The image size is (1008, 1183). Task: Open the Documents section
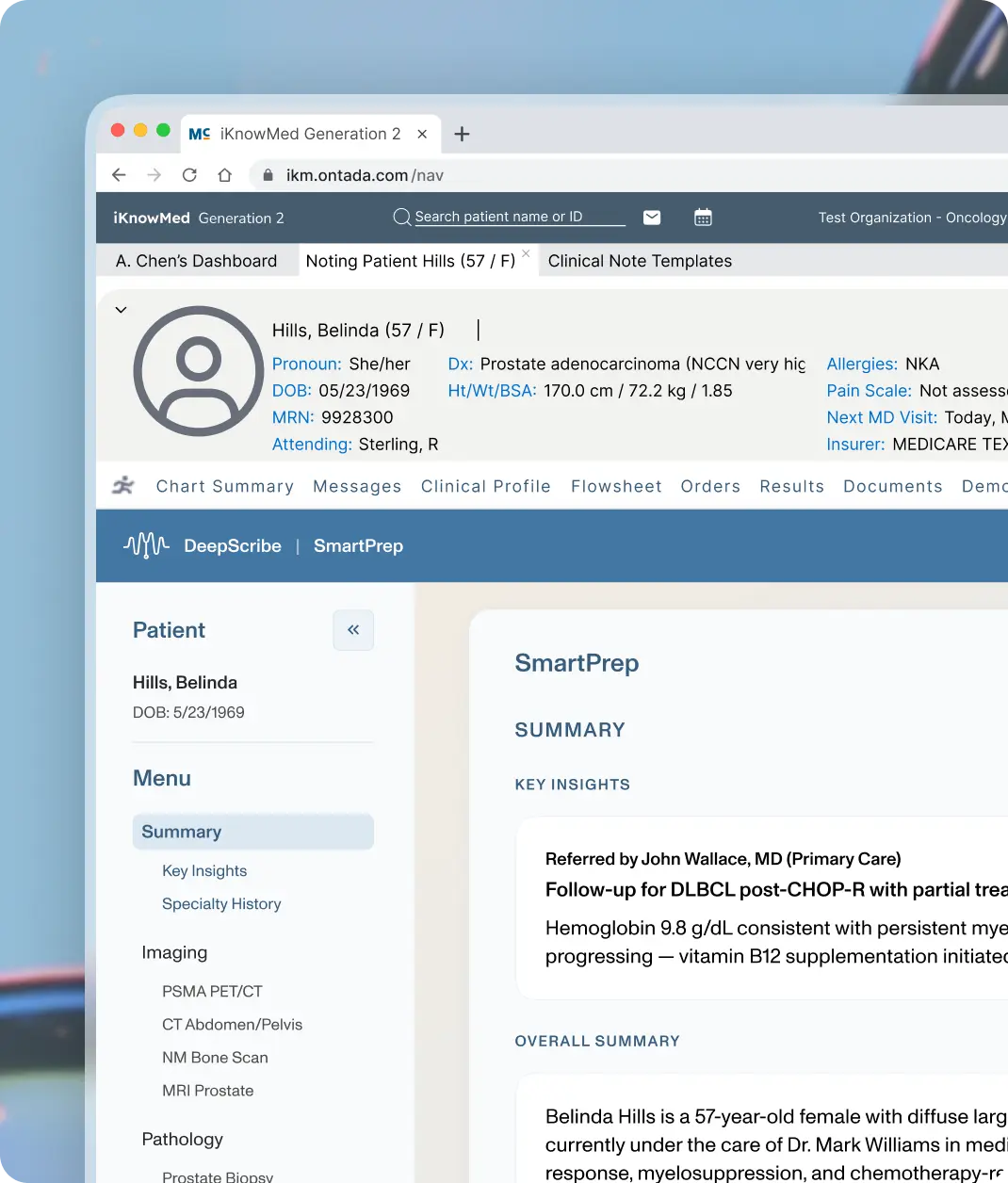(893, 486)
